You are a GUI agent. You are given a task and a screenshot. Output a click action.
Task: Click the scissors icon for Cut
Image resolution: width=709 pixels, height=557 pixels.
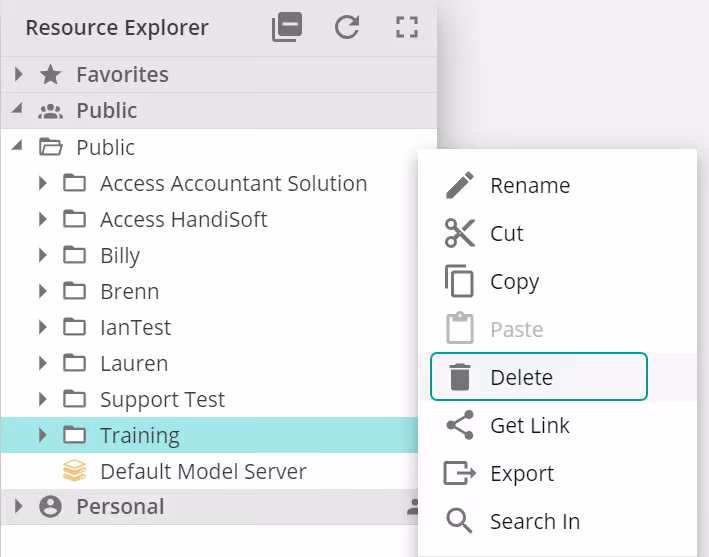(459, 233)
